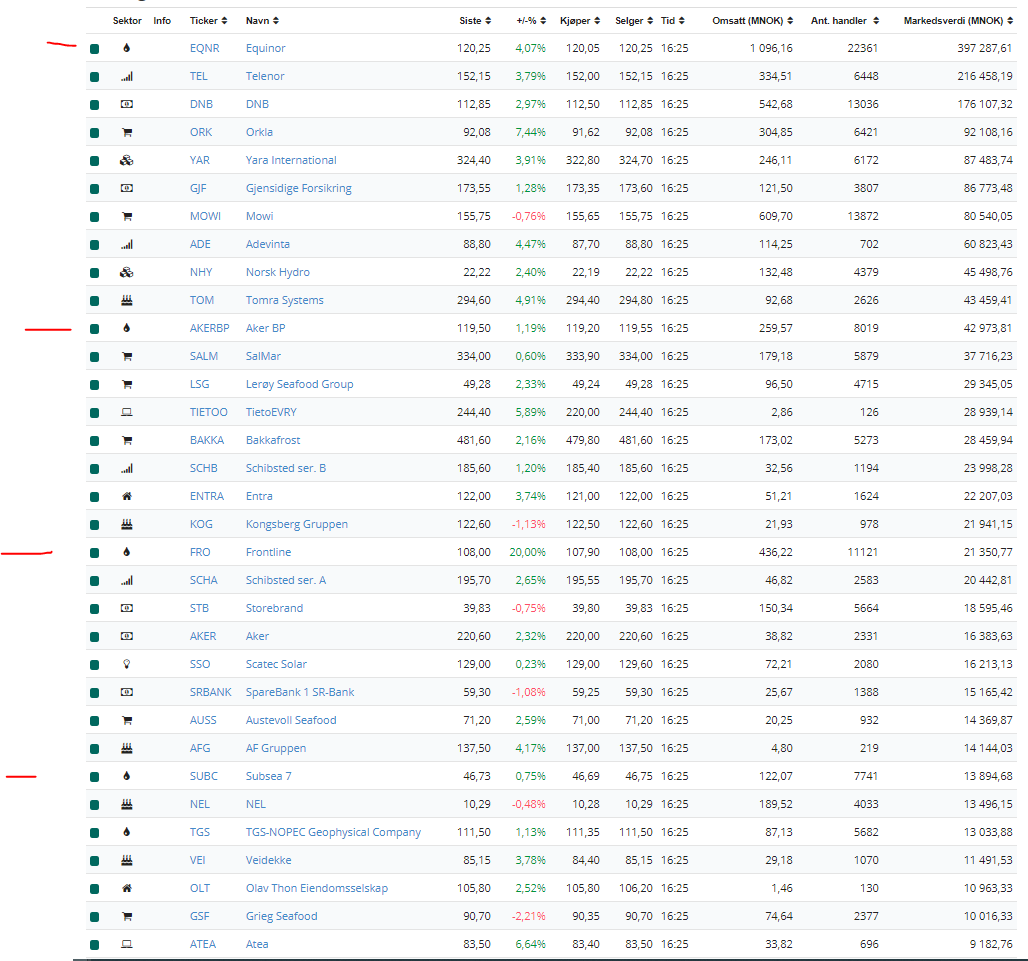Click the factory icon for NEL
Viewport: 1028px width, 961px height.
click(x=127, y=804)
